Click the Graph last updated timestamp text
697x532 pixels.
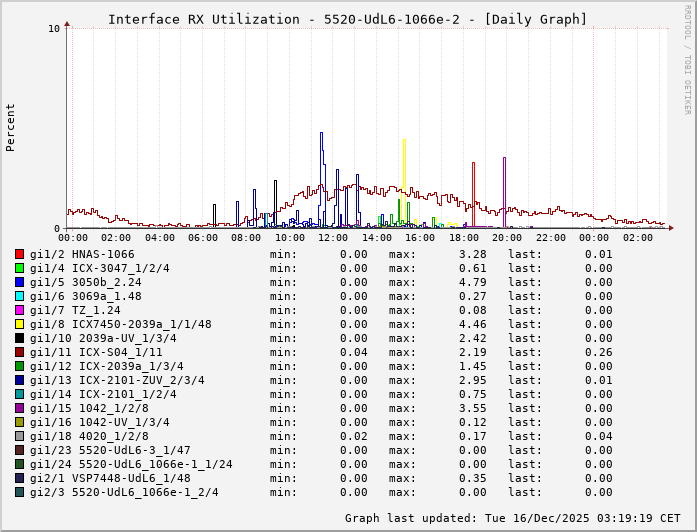point(514,518)
